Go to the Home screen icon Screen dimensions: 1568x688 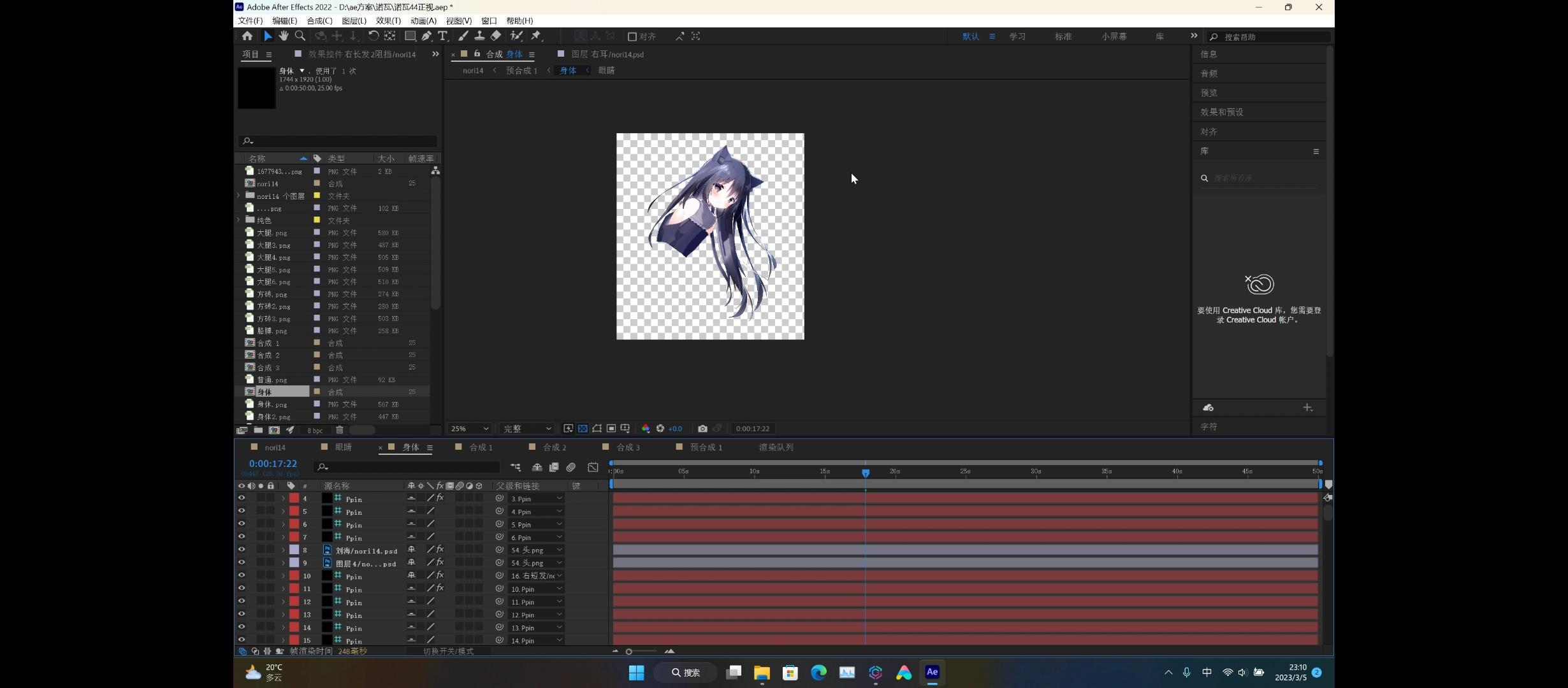247,36
